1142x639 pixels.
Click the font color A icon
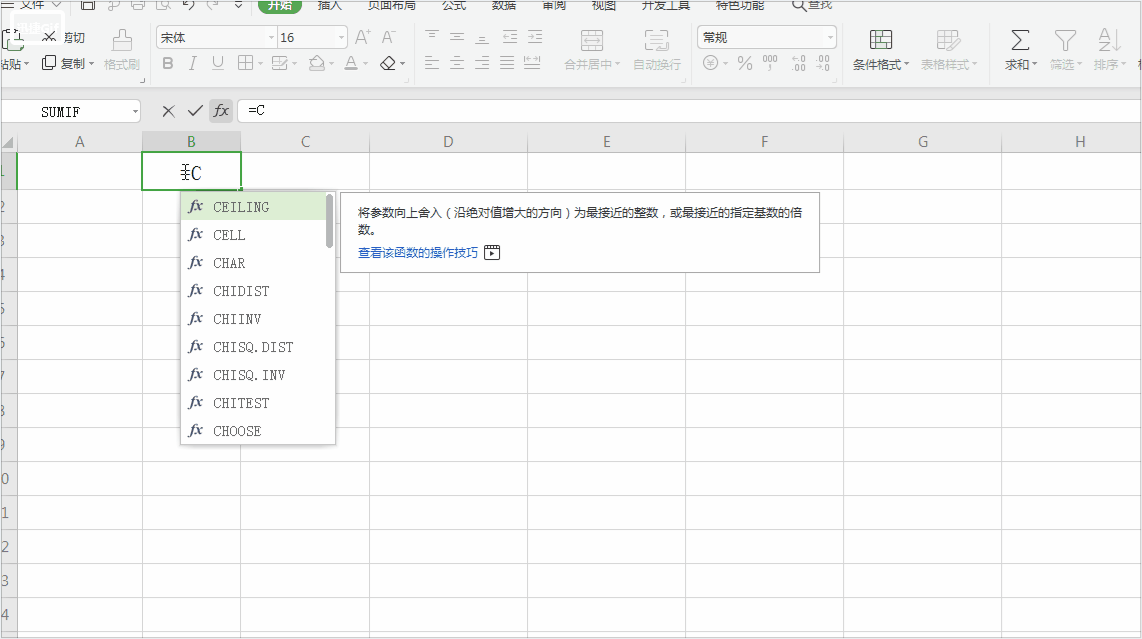(351, 63)
